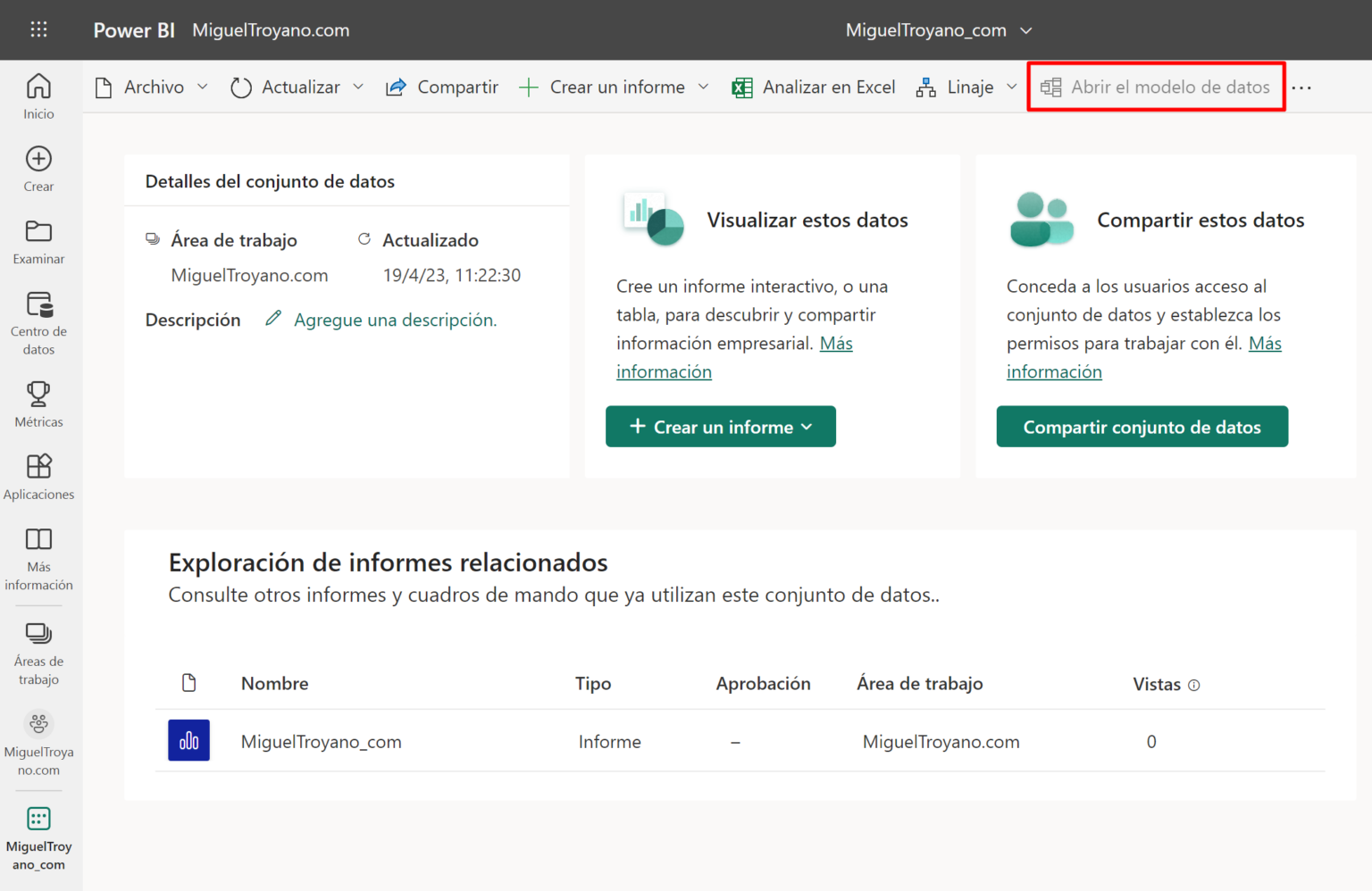Sort by Aprobación column header

pyautogui.click(x=764, y=683)
